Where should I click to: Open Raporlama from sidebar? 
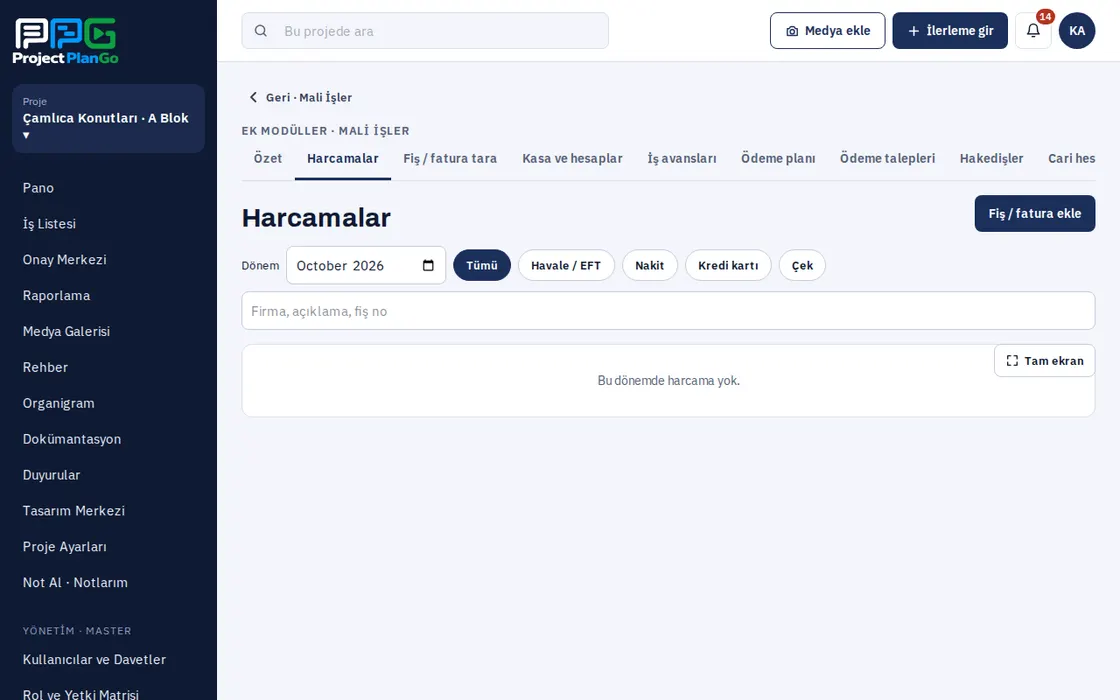109,296
